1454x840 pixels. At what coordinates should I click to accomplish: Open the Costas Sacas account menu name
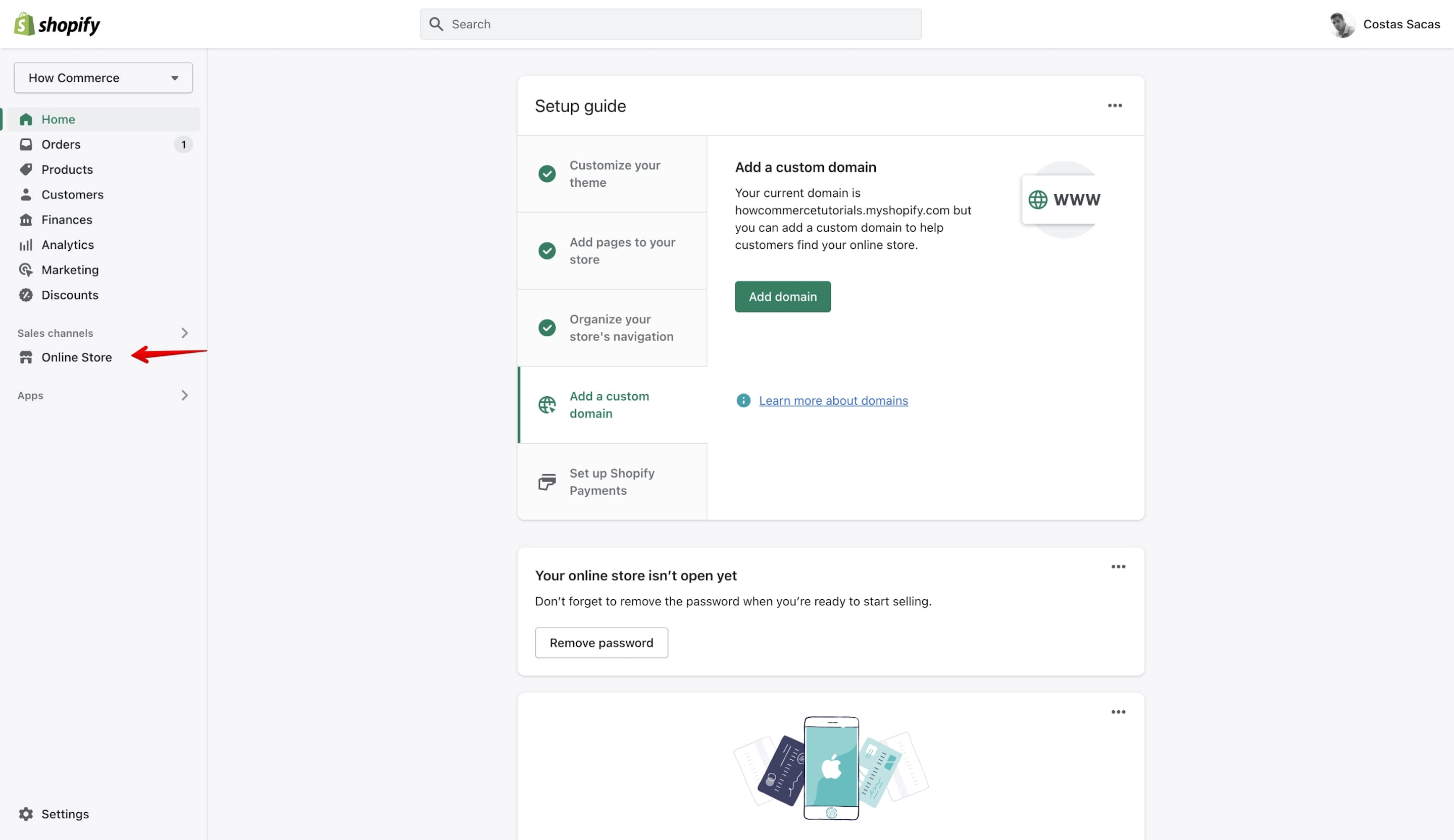tap(1401, 24)
